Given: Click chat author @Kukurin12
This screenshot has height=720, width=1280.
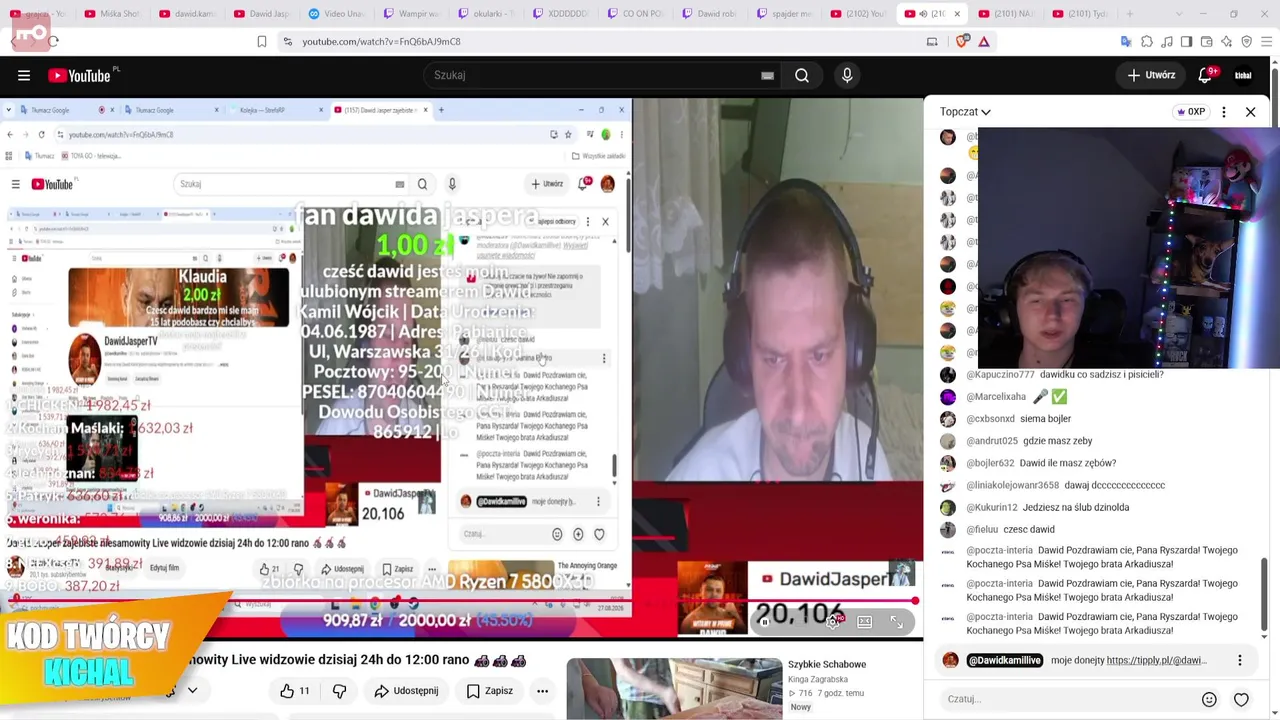Looking at the screenshot, I should tap(992, 507).
